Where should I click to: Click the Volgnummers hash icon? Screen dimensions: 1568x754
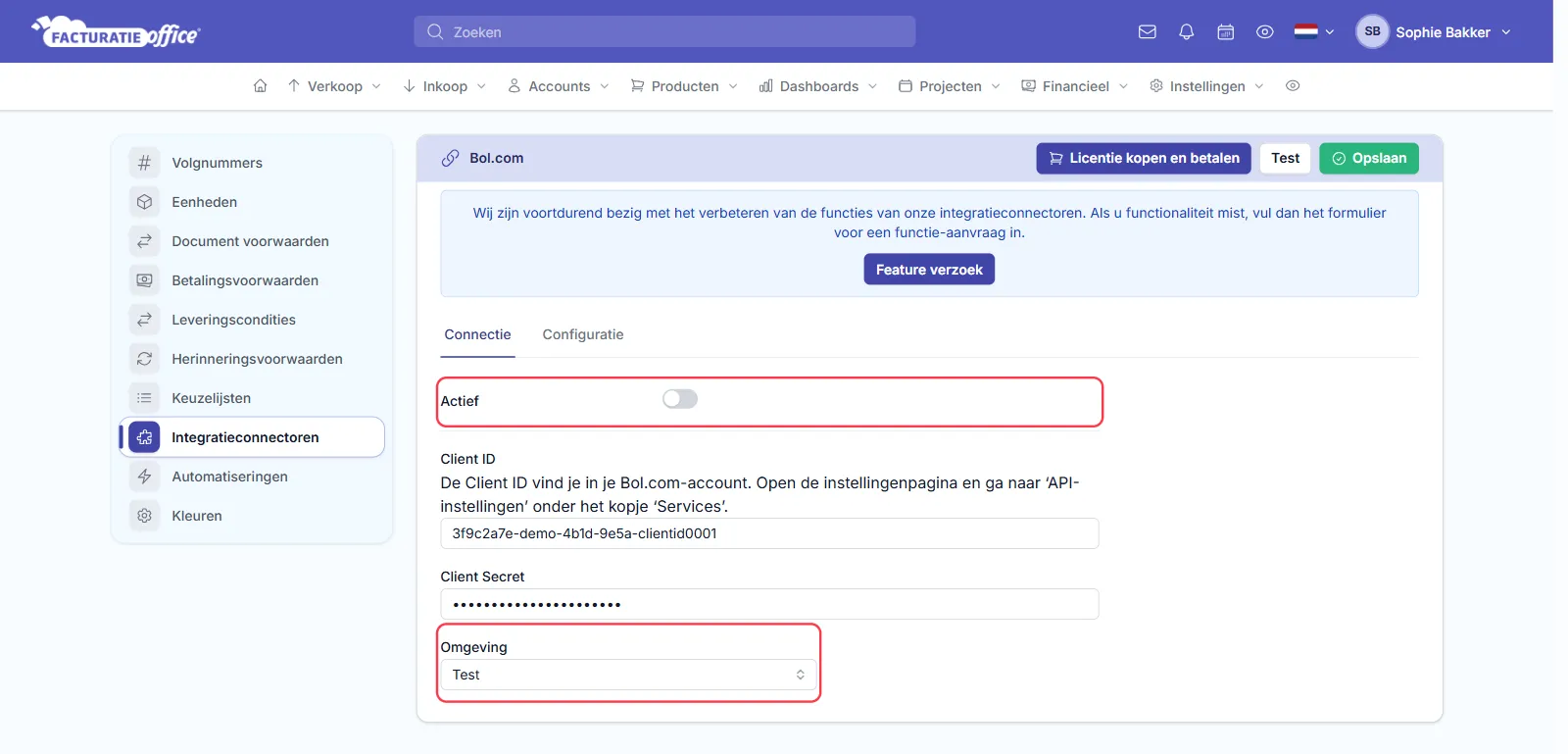click(x=144, y=163)
